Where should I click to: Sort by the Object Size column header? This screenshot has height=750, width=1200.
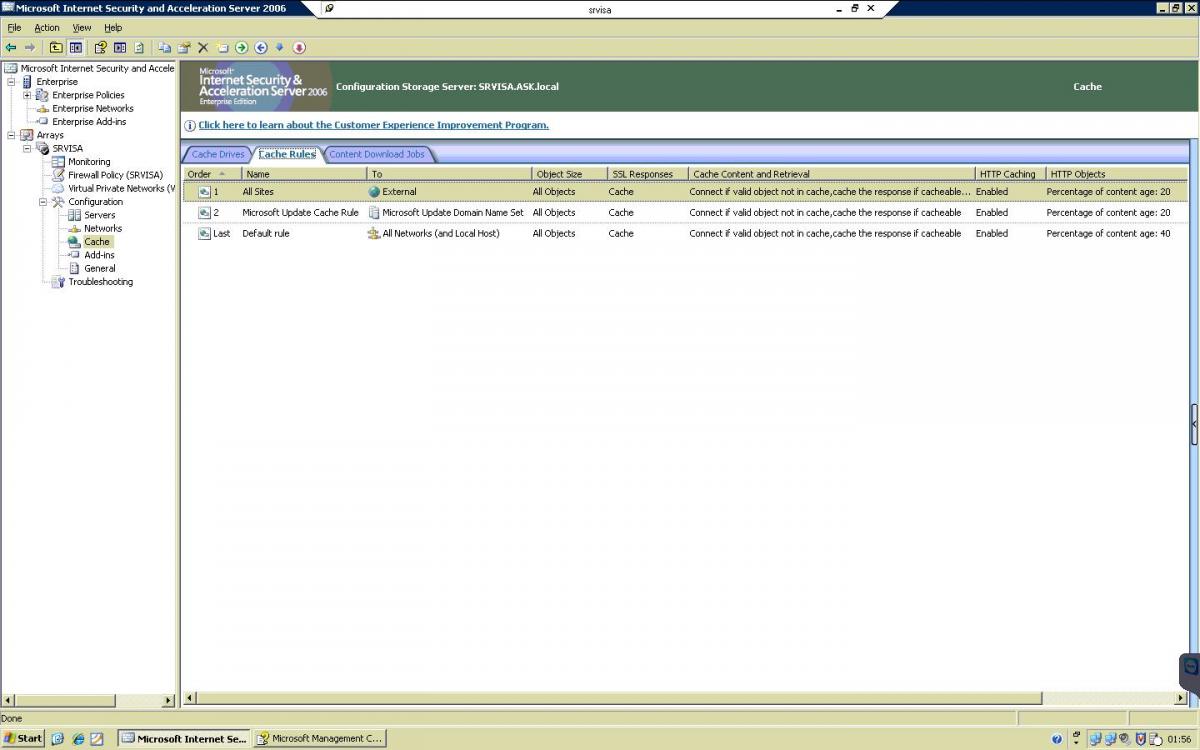coord(570,174)
